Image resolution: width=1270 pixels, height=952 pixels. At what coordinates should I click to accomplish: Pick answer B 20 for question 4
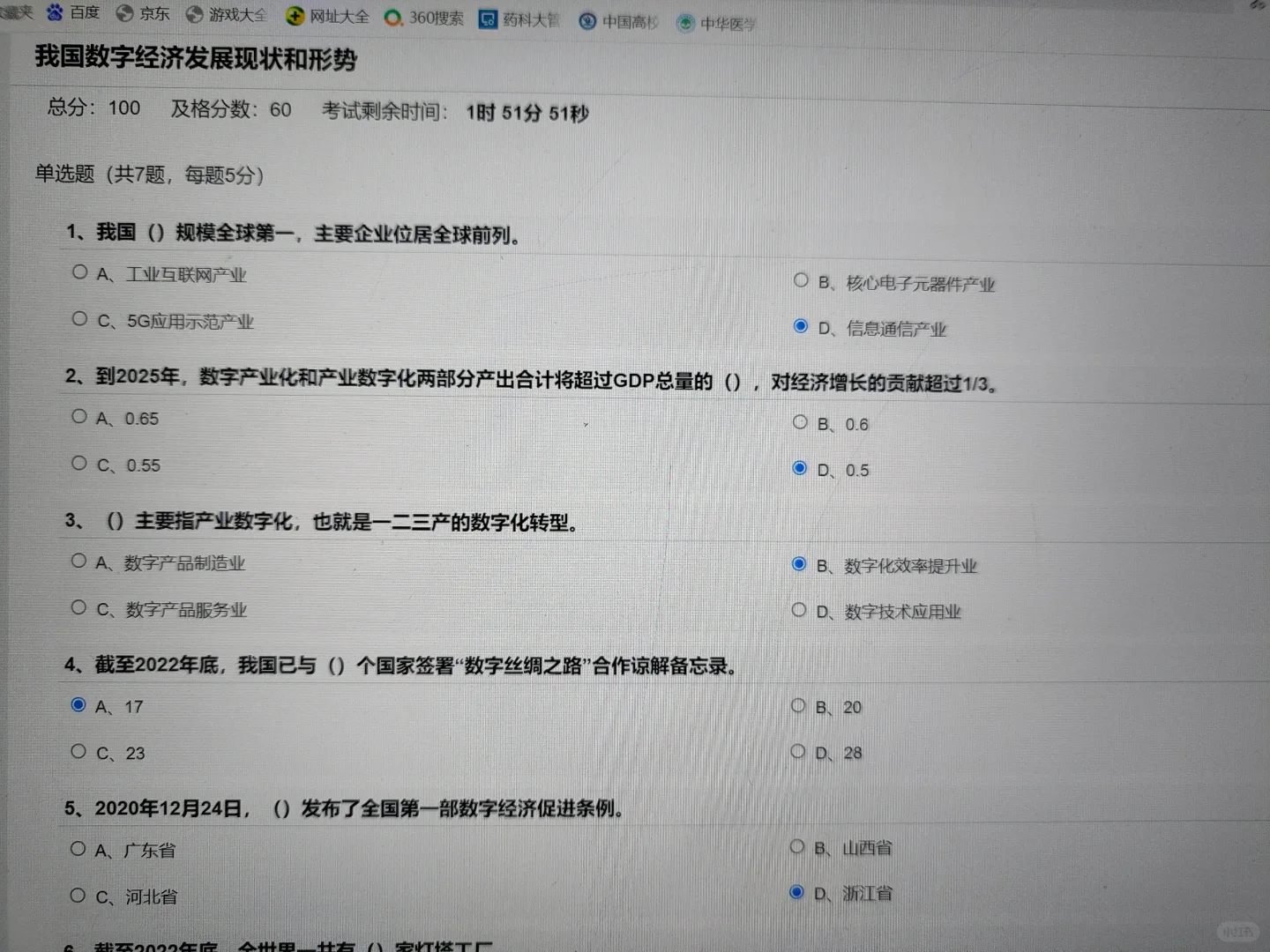click(798, 705)
